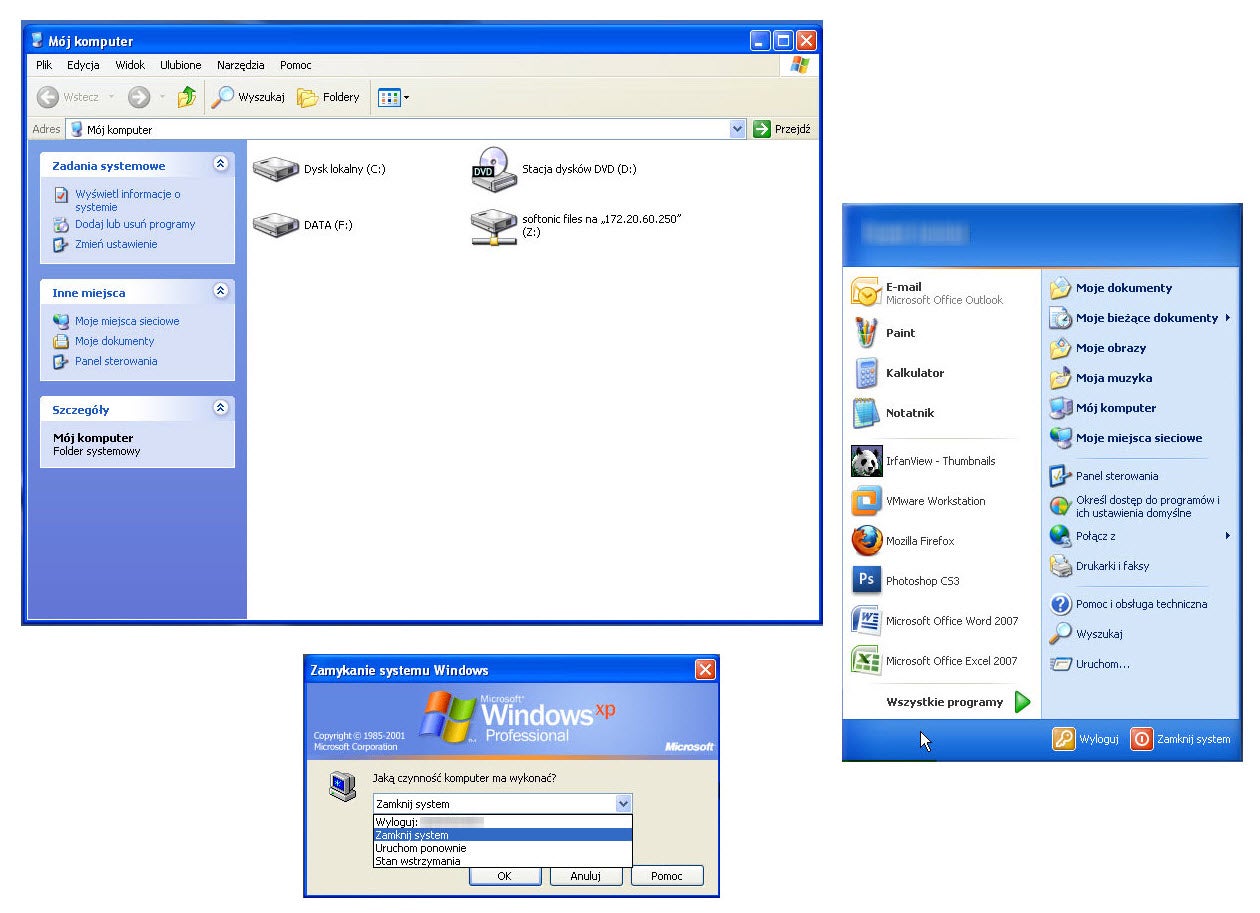Open Dysk lokalny (C:) drive icon
Screen dimensions: 1260x913
[x=276, y=169]
